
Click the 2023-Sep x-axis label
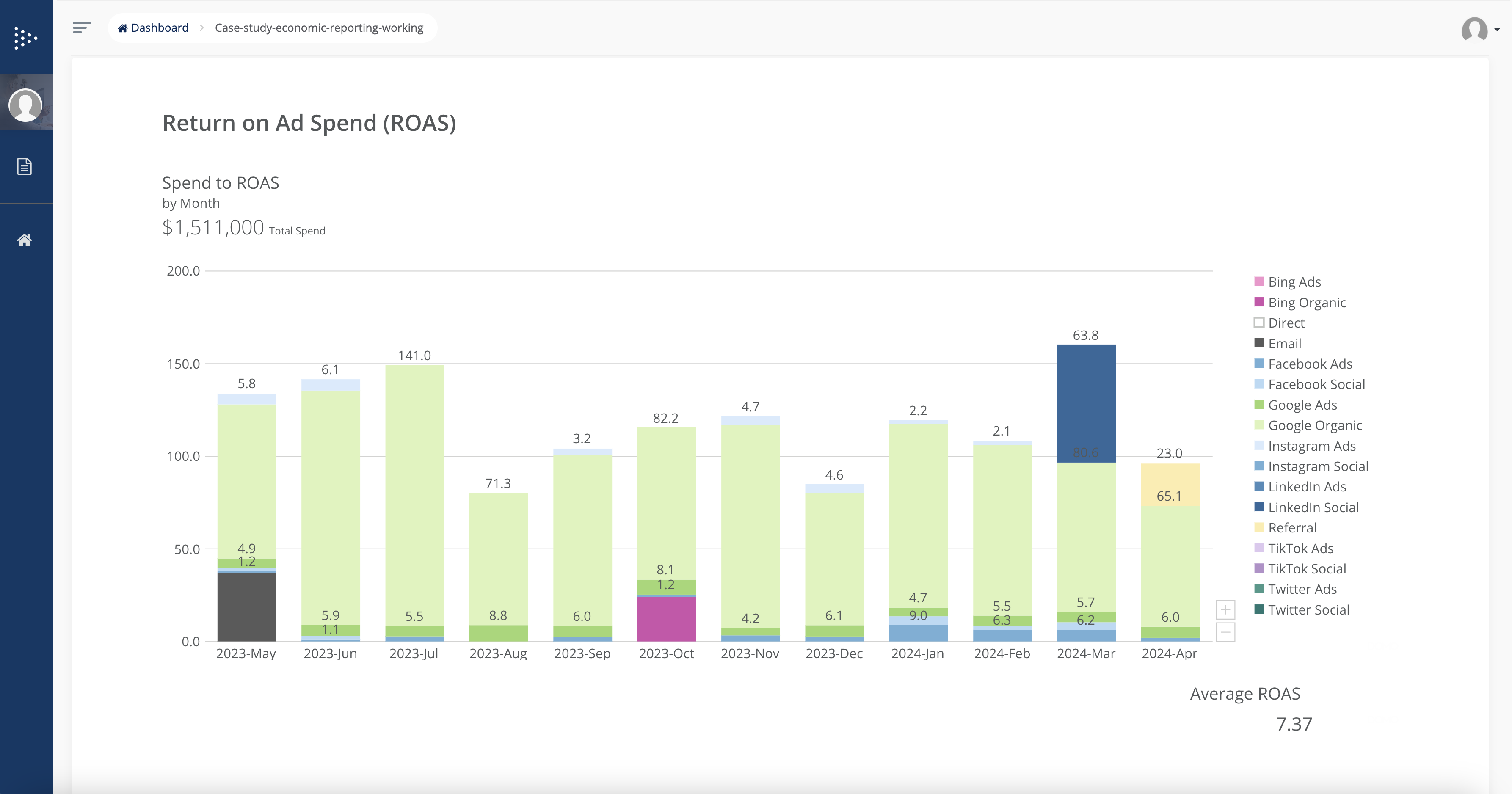click(x=582, y=653)
